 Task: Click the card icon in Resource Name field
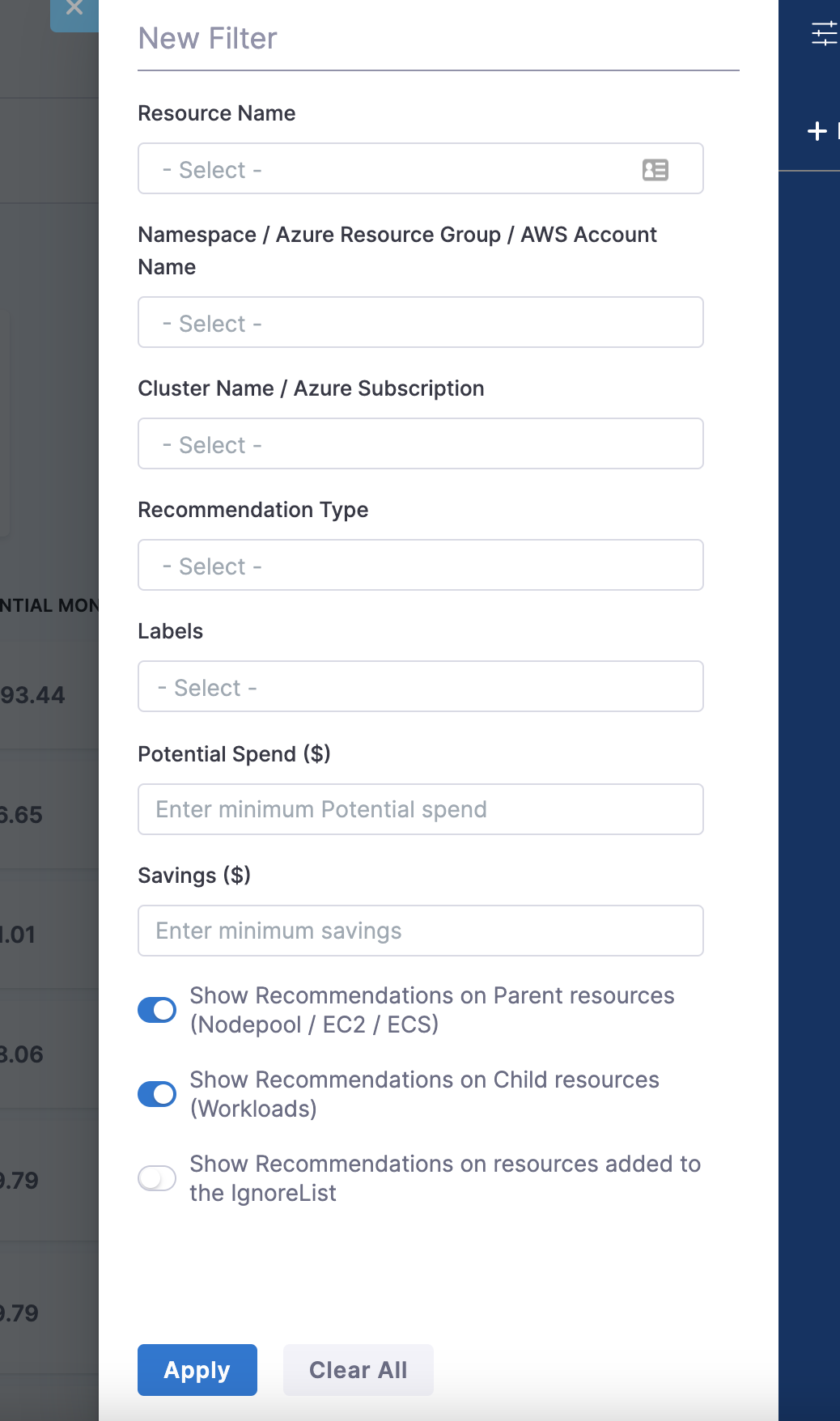pyautogui.click(x=655, y=170)
